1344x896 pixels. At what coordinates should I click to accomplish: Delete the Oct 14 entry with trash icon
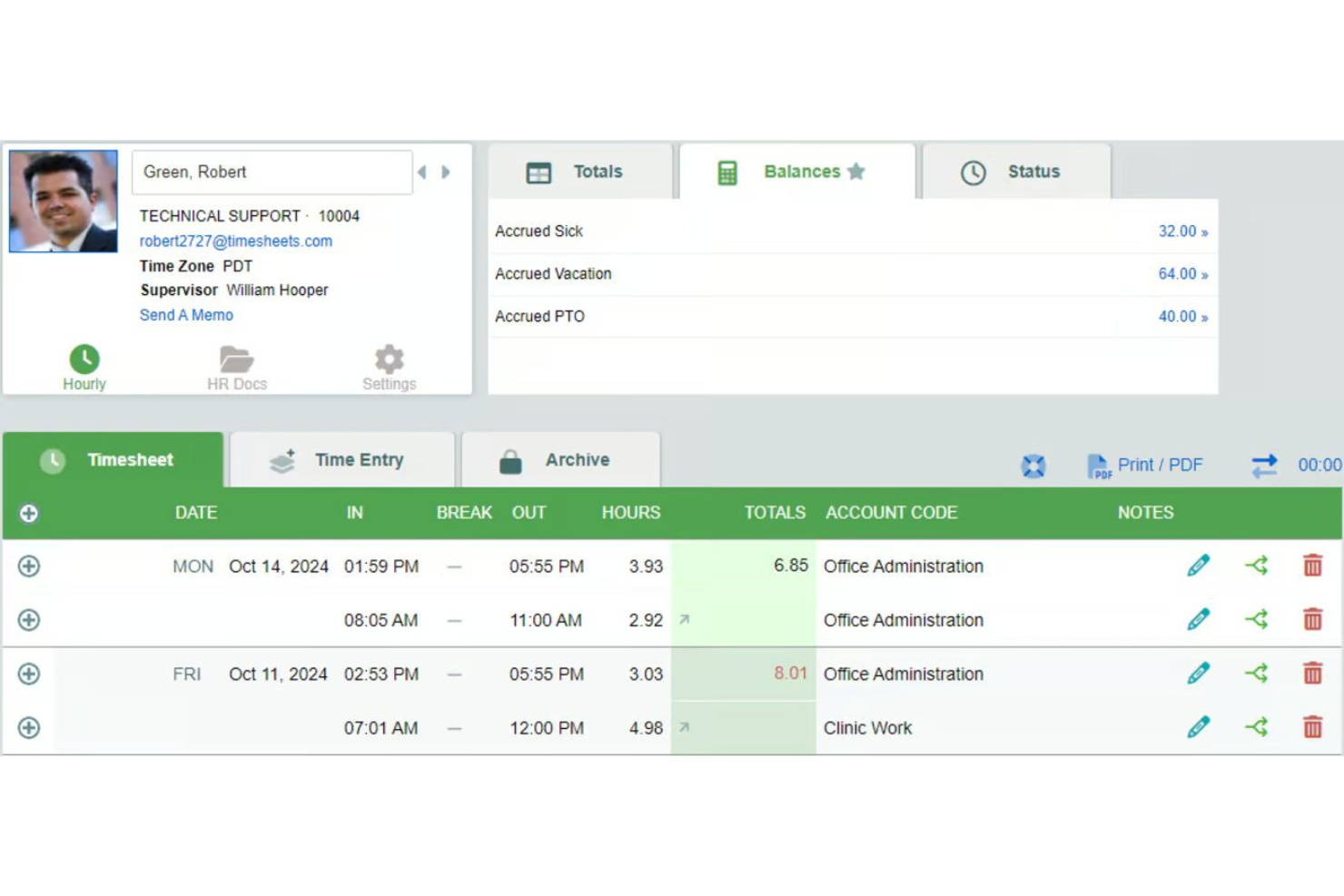1312,566
